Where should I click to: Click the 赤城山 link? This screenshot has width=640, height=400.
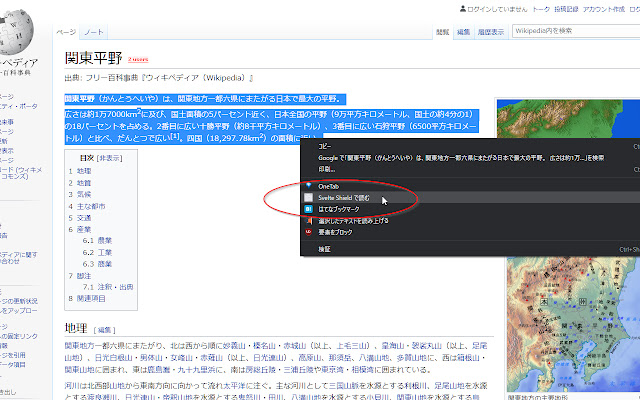295,346
